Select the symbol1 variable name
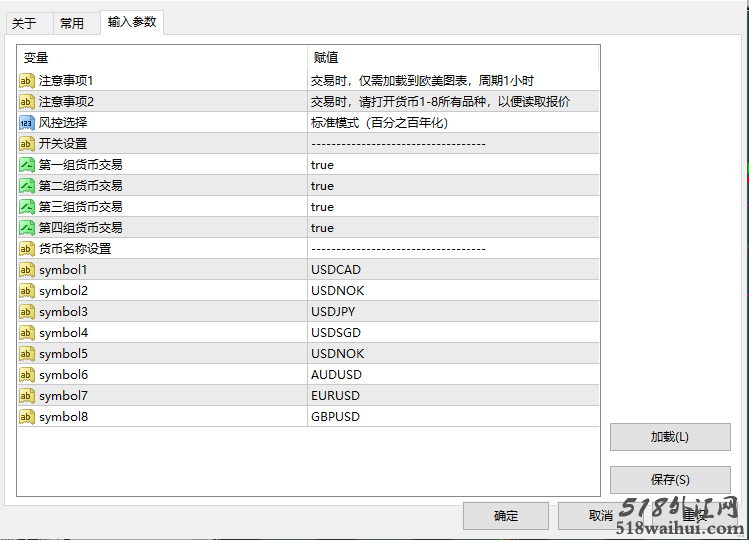This screenshot has width=749, height=540. click(63, 270)
